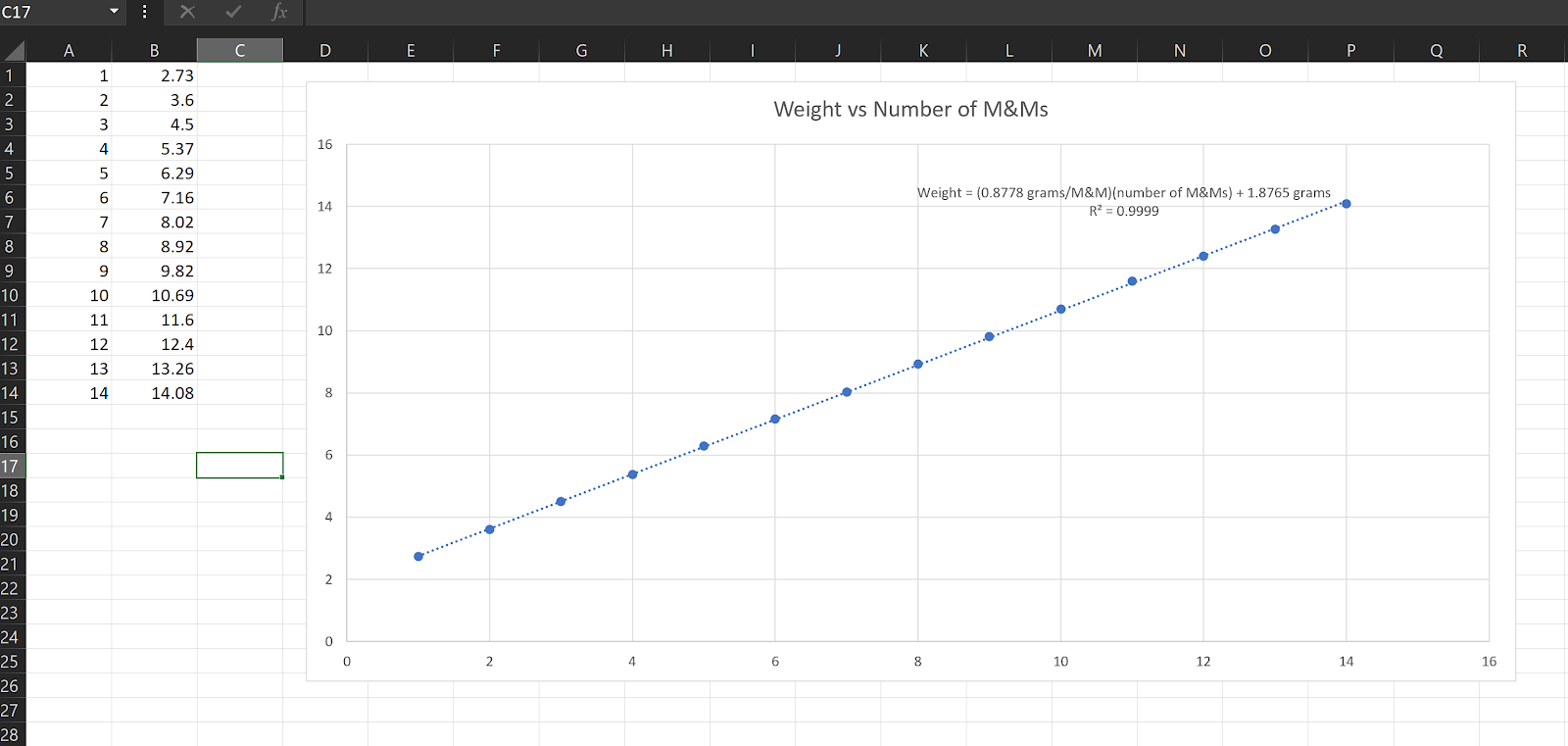Click the data point at x=5
The width and height of the screenshot is (1568, 746).
pos(704,446)
